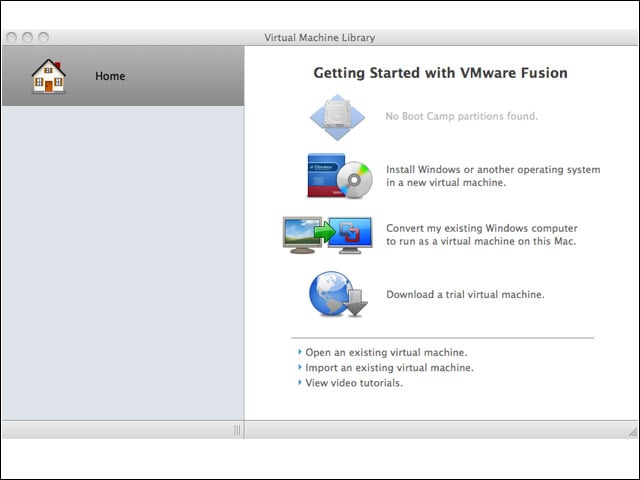
Task: Open the 'View video tutorials' link
Action: (354, 383)
